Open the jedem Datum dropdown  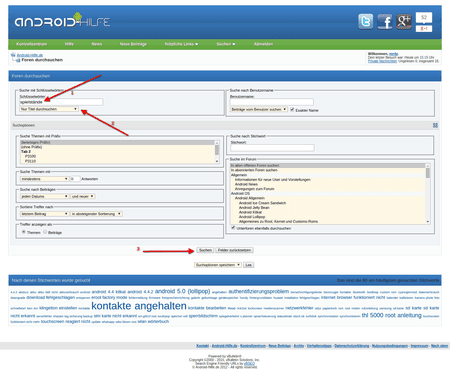pyautogui.click(x=44, y=196)
